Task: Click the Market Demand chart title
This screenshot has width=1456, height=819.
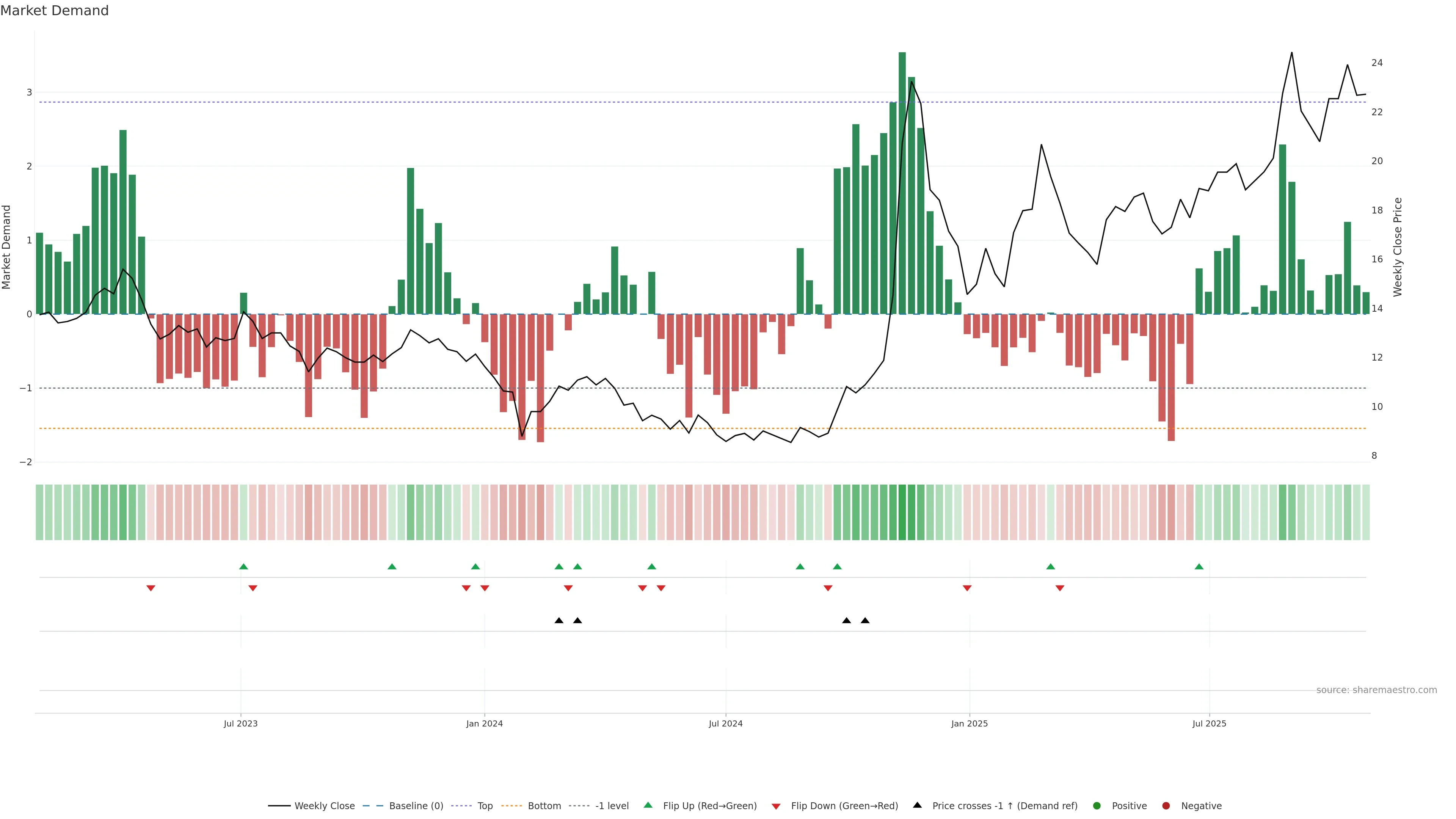Action: point(54,10)
